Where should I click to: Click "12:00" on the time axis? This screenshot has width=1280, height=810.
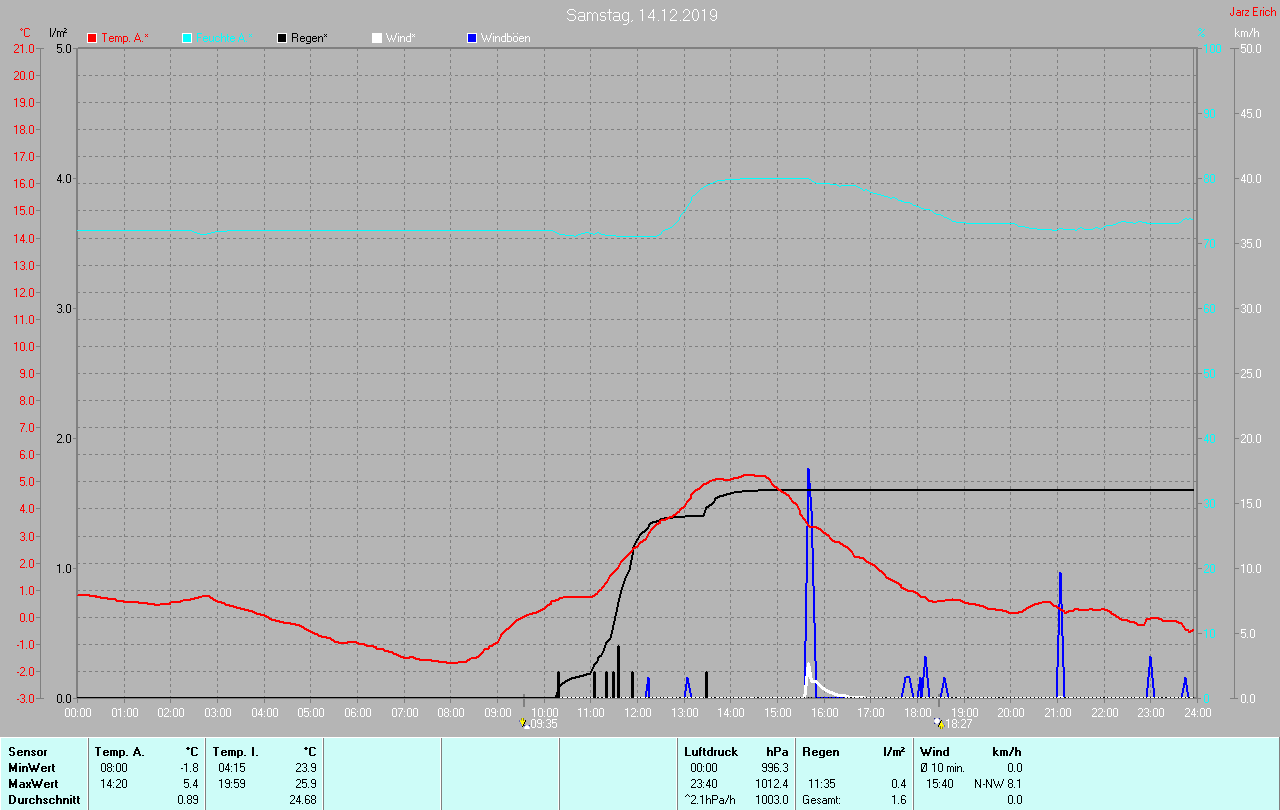tap(638, 713)
